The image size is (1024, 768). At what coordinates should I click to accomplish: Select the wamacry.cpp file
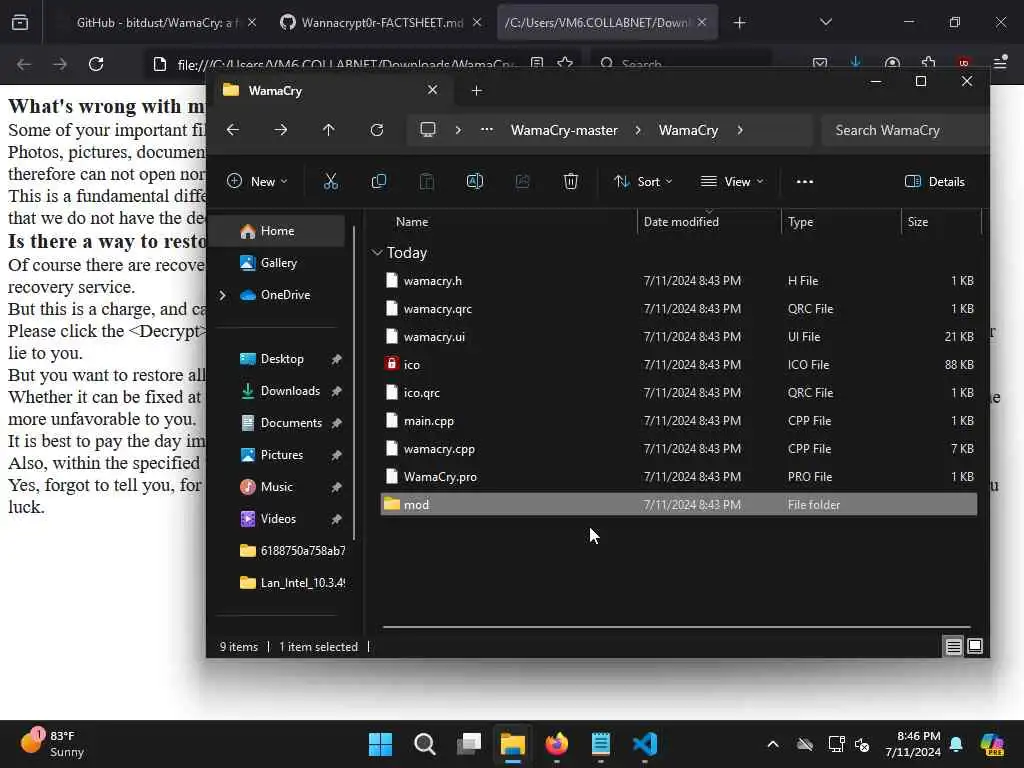679,449
